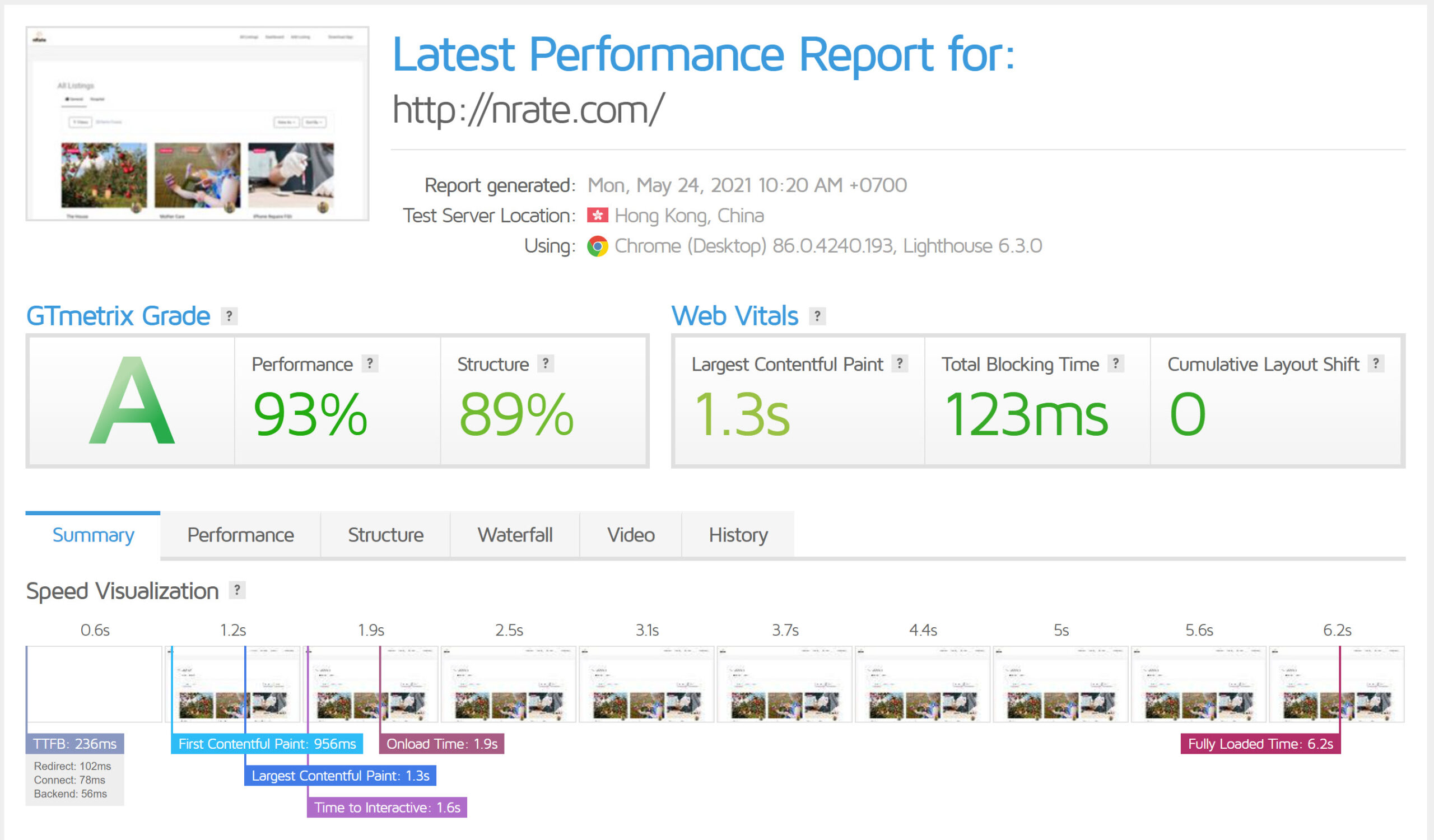Click the 4.4s filmstrip frame
This screenshot has height=840, width=1434.
923,684
